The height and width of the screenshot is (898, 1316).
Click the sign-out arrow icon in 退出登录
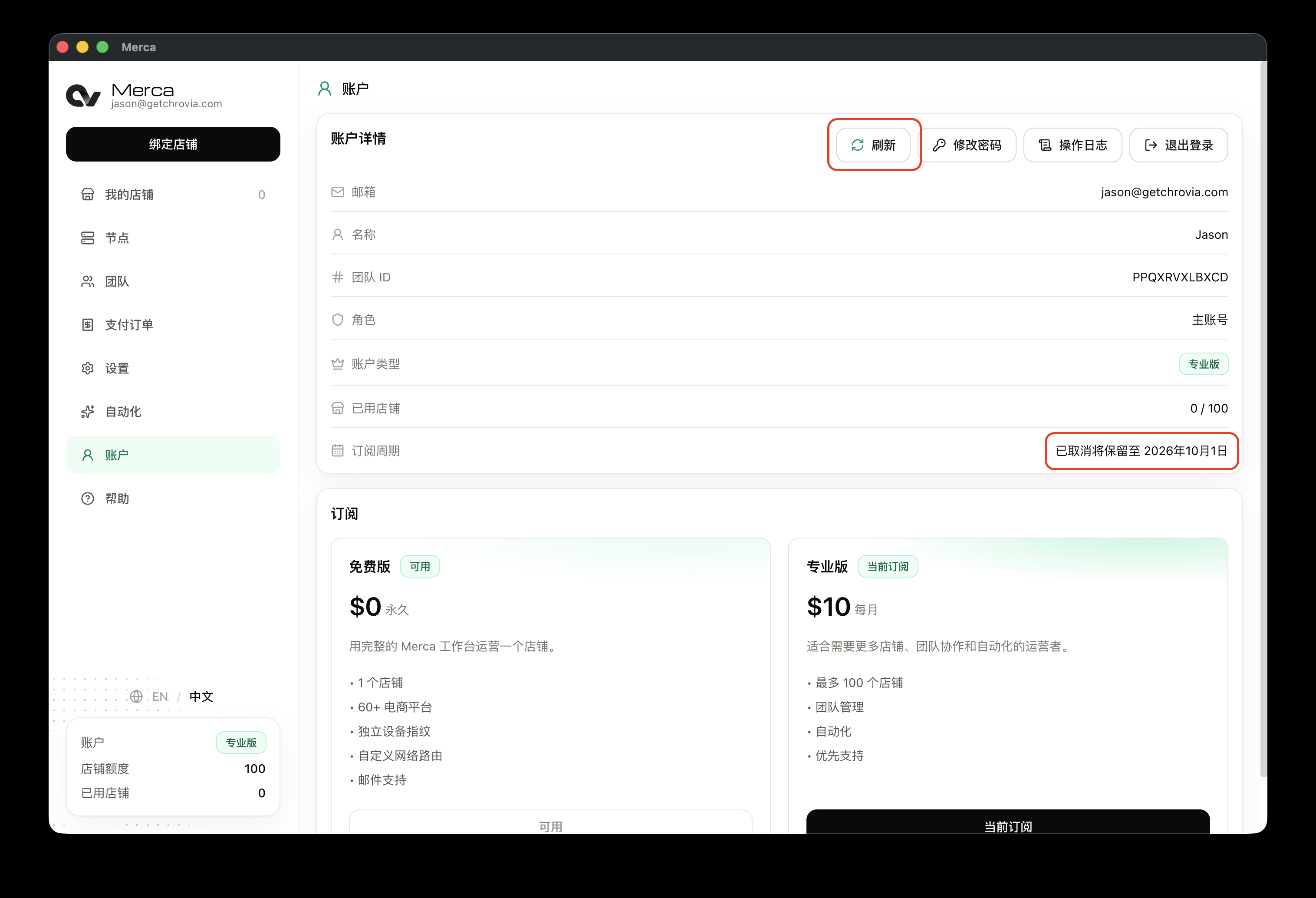coord(1151,145)
